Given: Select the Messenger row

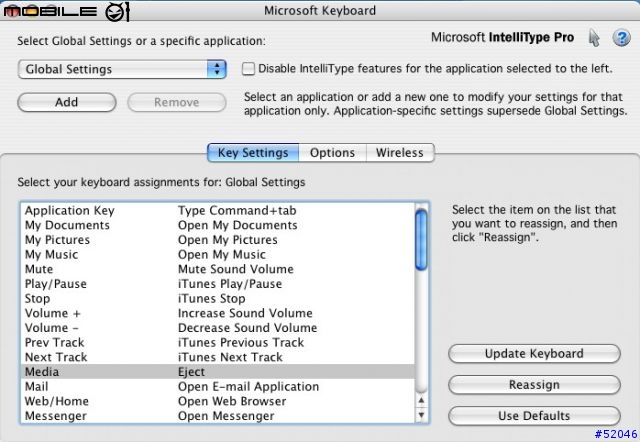Looking at the screenshot, I should [218, 416].
